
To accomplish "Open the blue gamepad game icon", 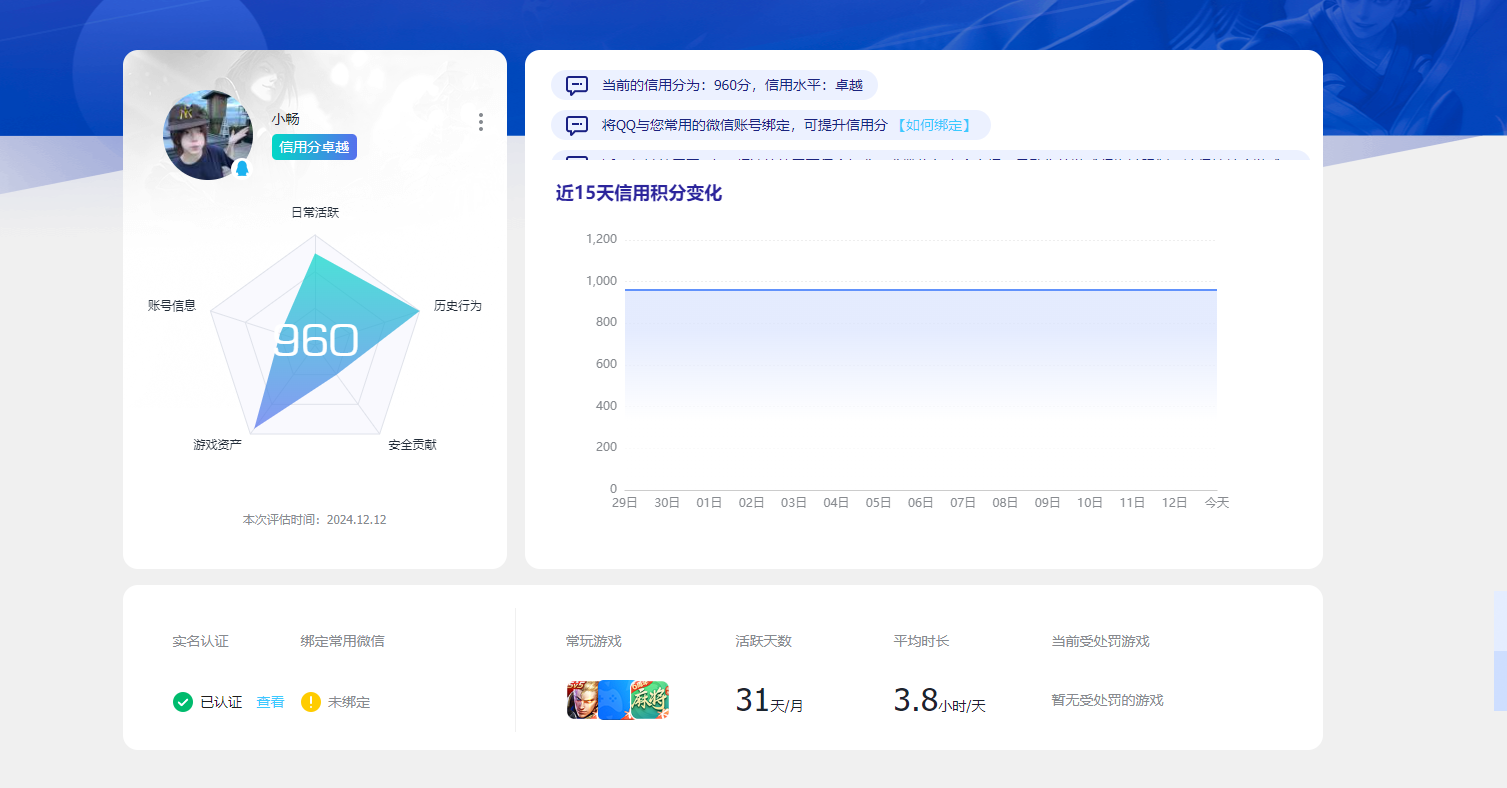I will [614, 700].
